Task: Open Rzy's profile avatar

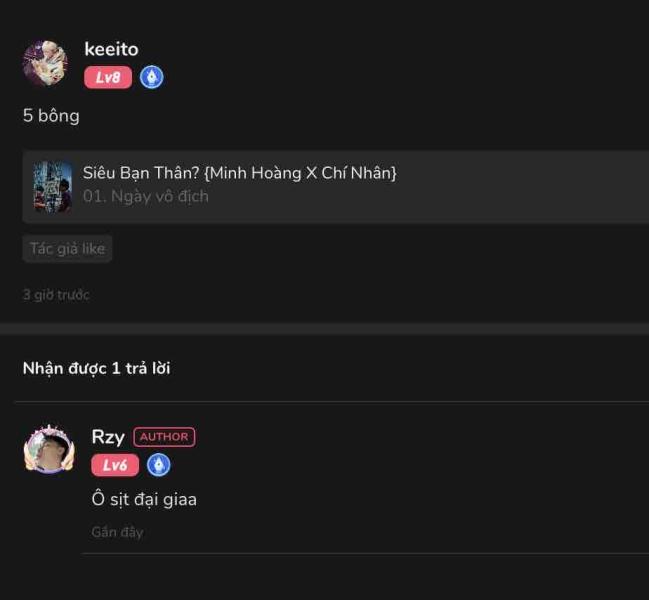Action: click(x=49, y=449)
